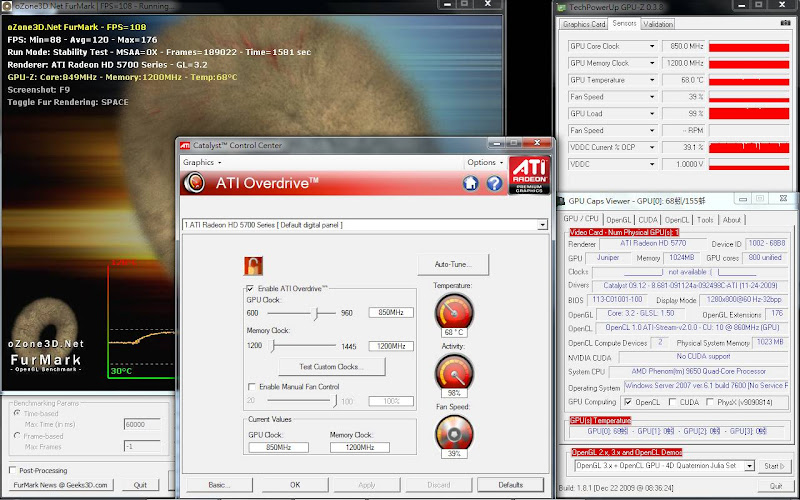The width and height of the screenshot is (800, 500).
Task: Click the Auto-Tune button
Action: (x=453, y=264)
